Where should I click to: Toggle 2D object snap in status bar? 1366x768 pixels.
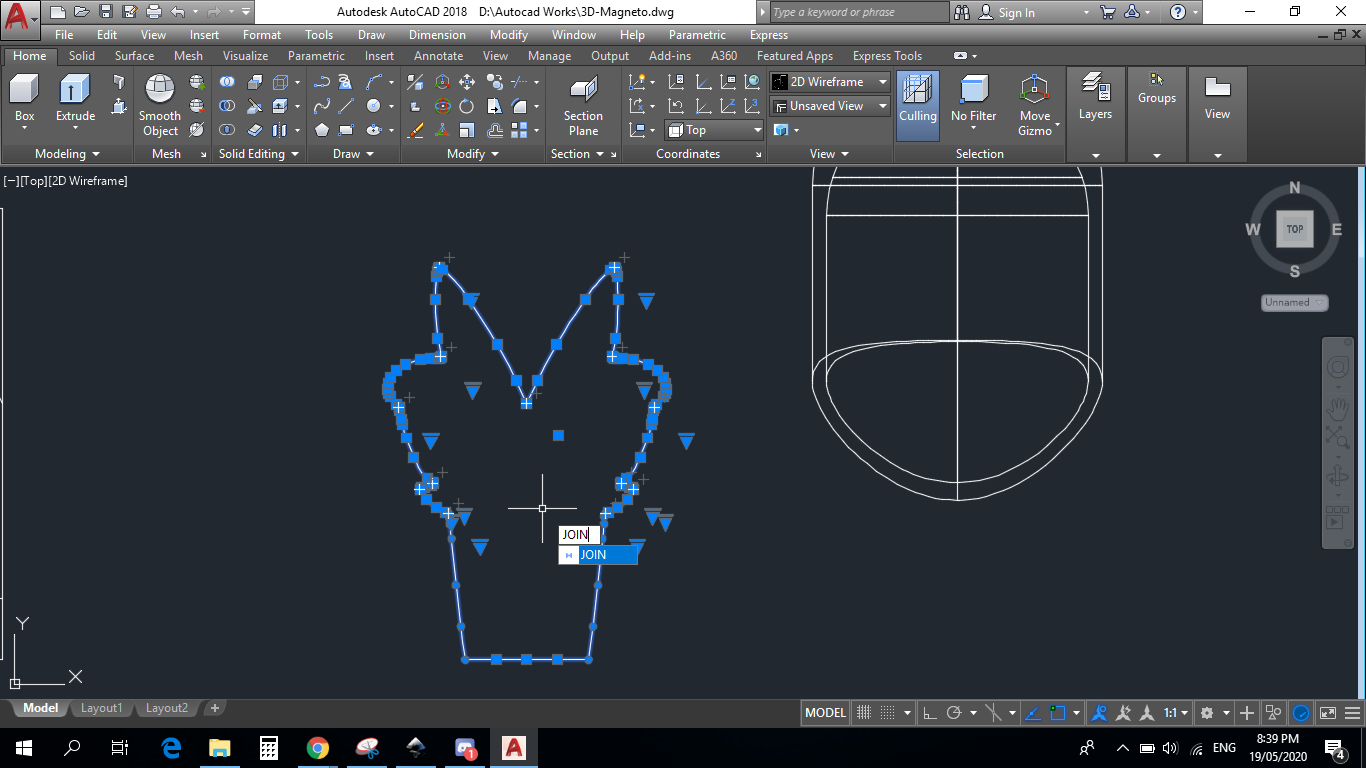pyautogui.click(x=1058, y=713)
